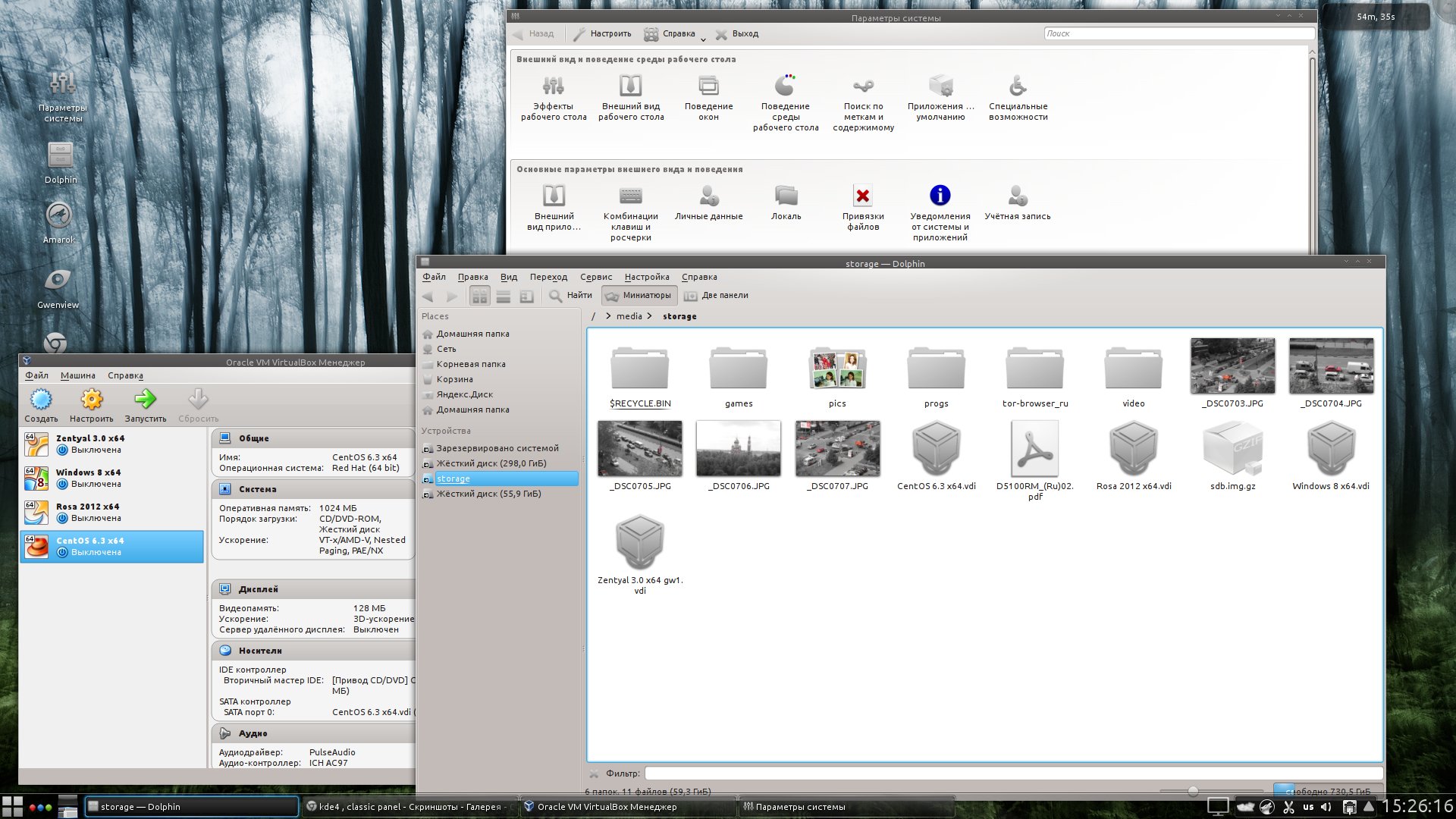Screen dimensions: 1456x819
Task: Switch Dolphin to details view mode
Action: coord(526,296)
